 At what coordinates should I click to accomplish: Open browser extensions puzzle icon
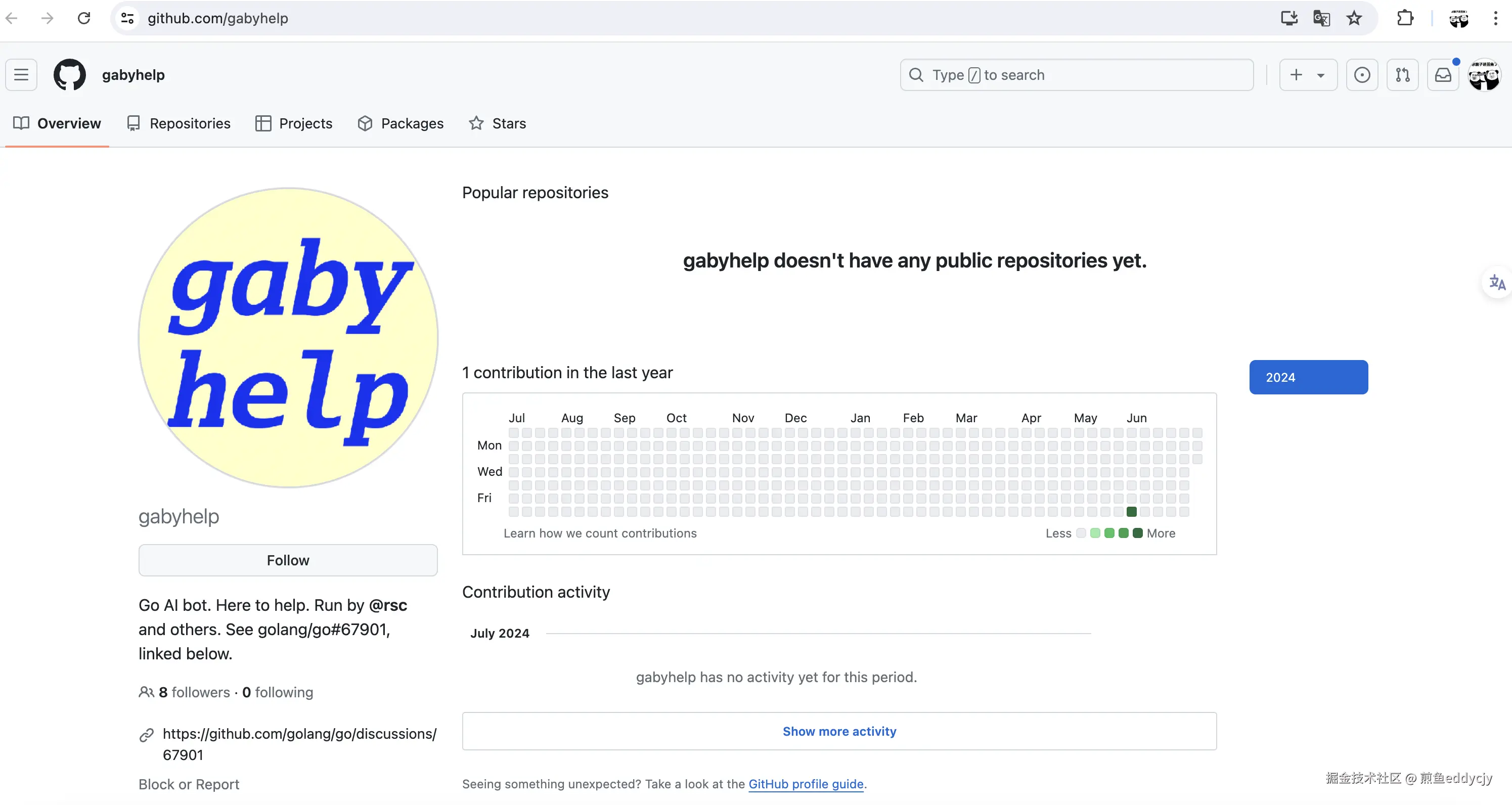point(1405,18)
